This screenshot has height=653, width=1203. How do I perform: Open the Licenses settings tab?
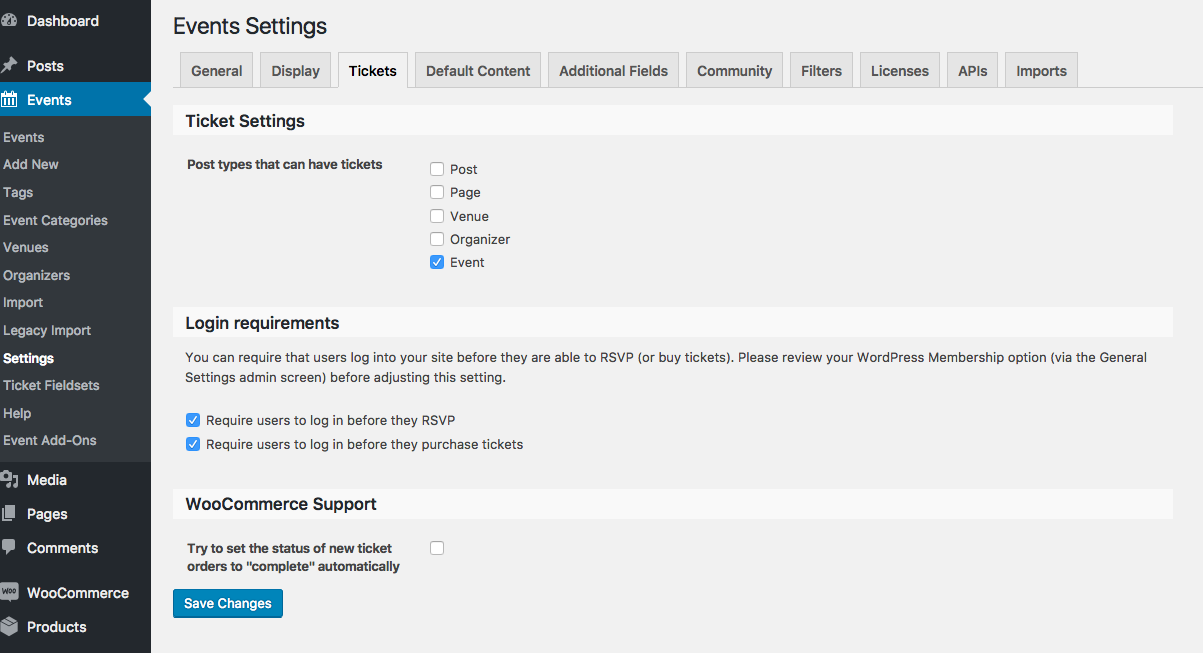(x=899, y=71)
